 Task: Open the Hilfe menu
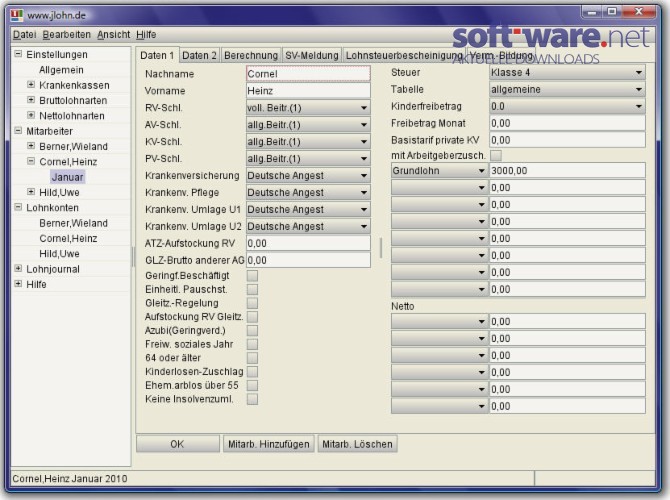click(x=146, y=35)
